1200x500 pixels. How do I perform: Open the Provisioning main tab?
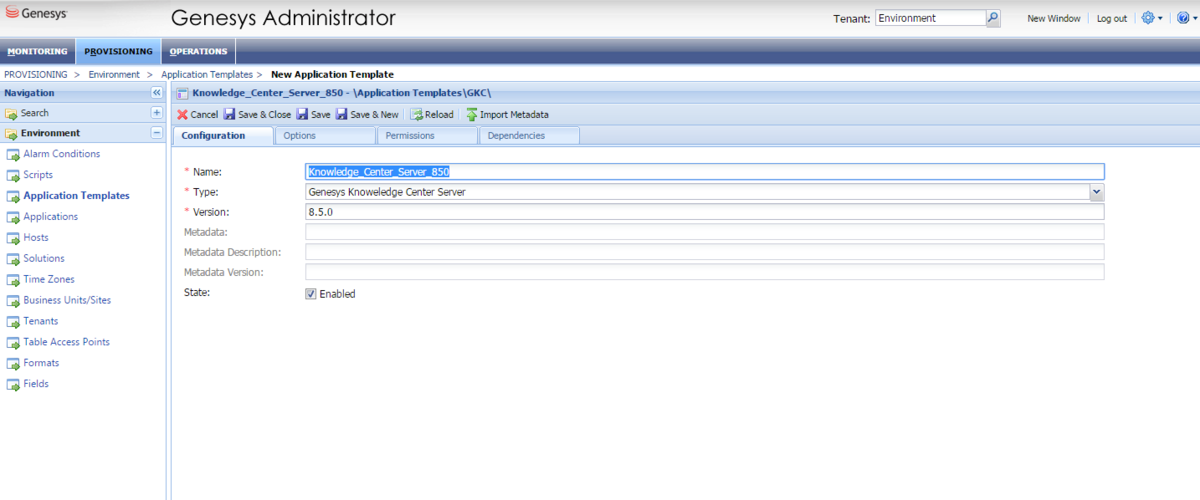pyautogui.click(x=118, y=52)
